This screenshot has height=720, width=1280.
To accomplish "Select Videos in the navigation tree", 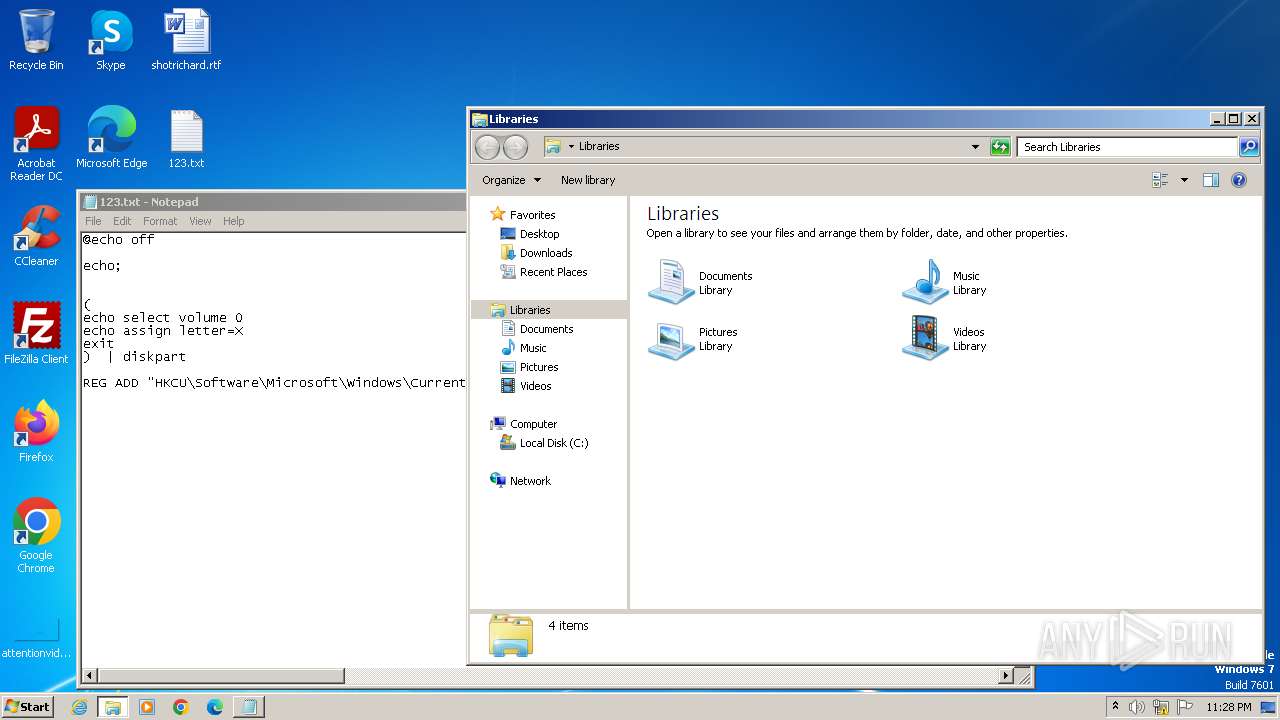I will pos(535,386).
